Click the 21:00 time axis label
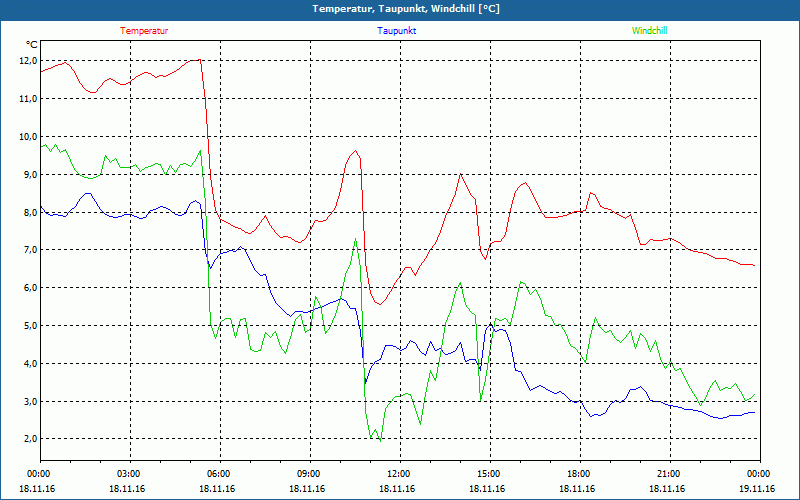This screenshot has height=500, width=800. [669, 474]
